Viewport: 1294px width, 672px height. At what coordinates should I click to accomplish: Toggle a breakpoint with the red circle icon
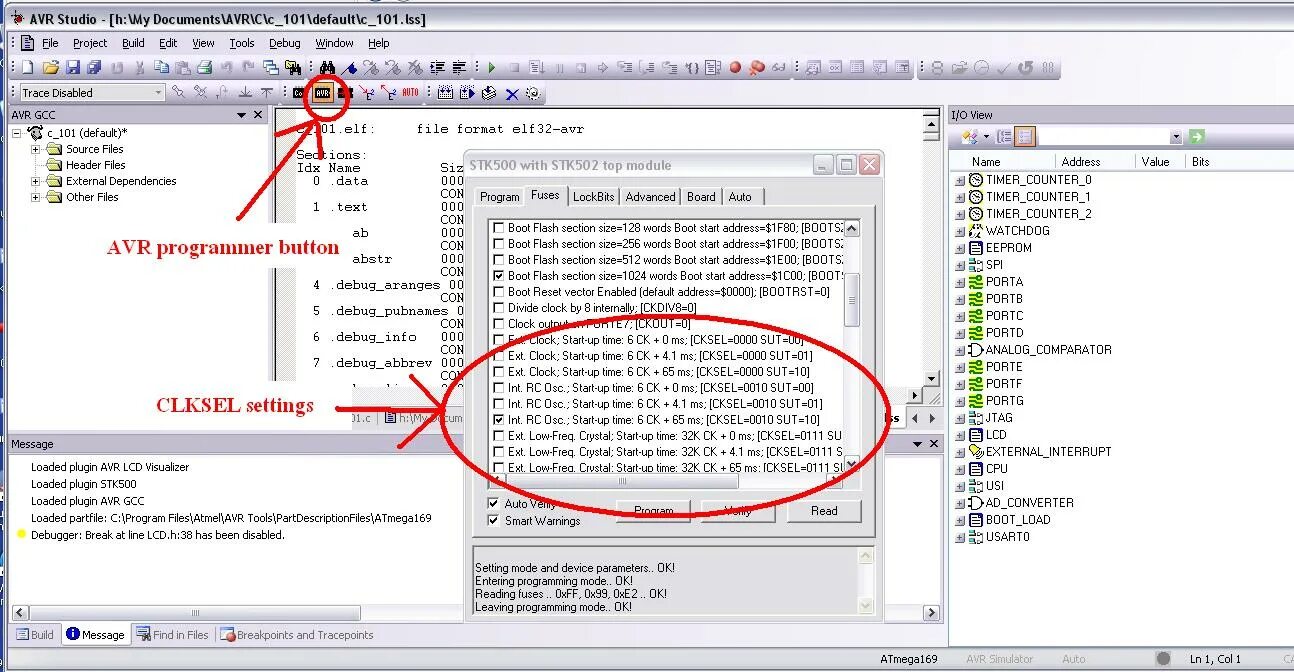(735, 68)
